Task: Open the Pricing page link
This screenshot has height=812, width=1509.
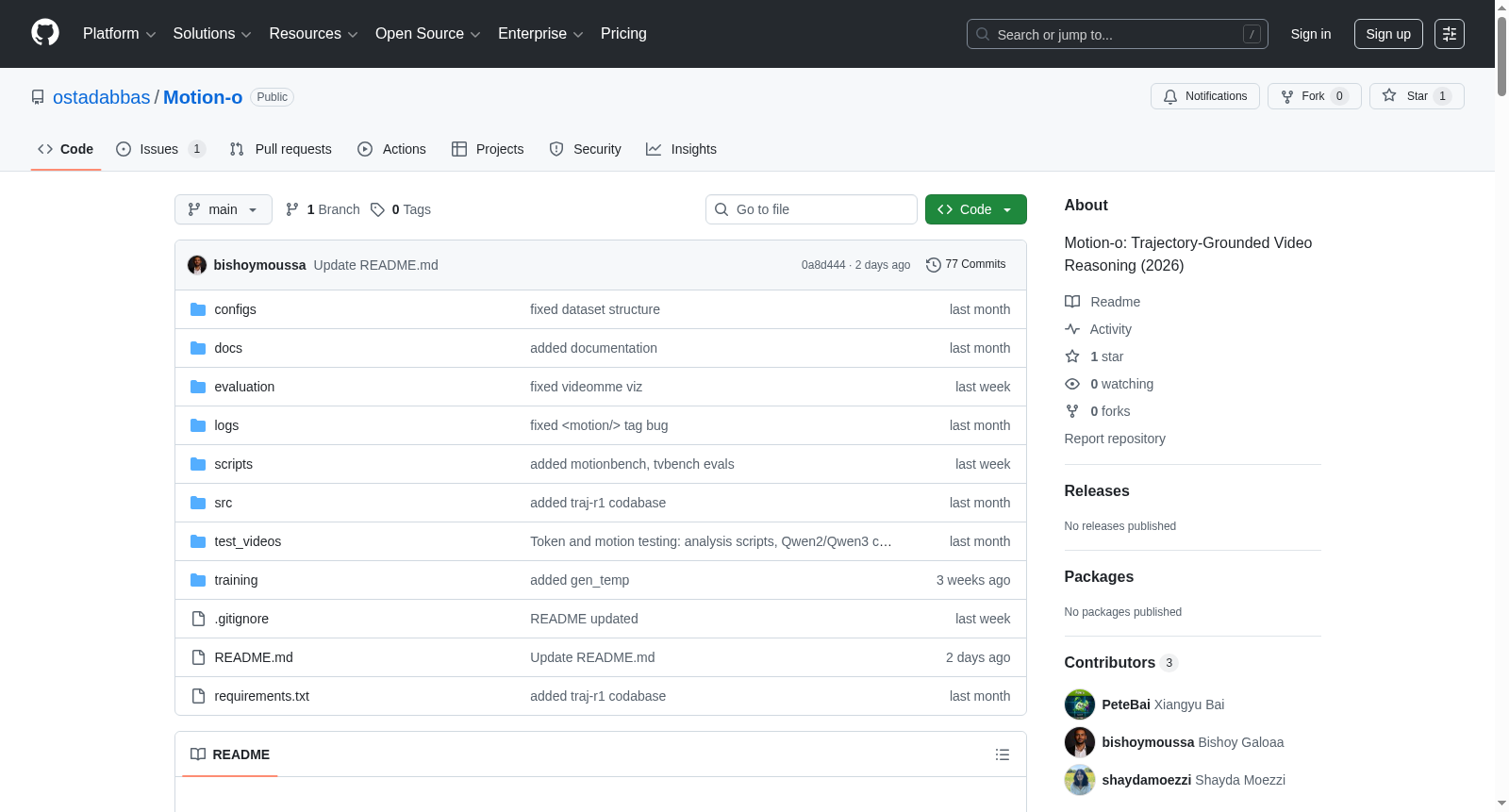Action: pos(623,34)
